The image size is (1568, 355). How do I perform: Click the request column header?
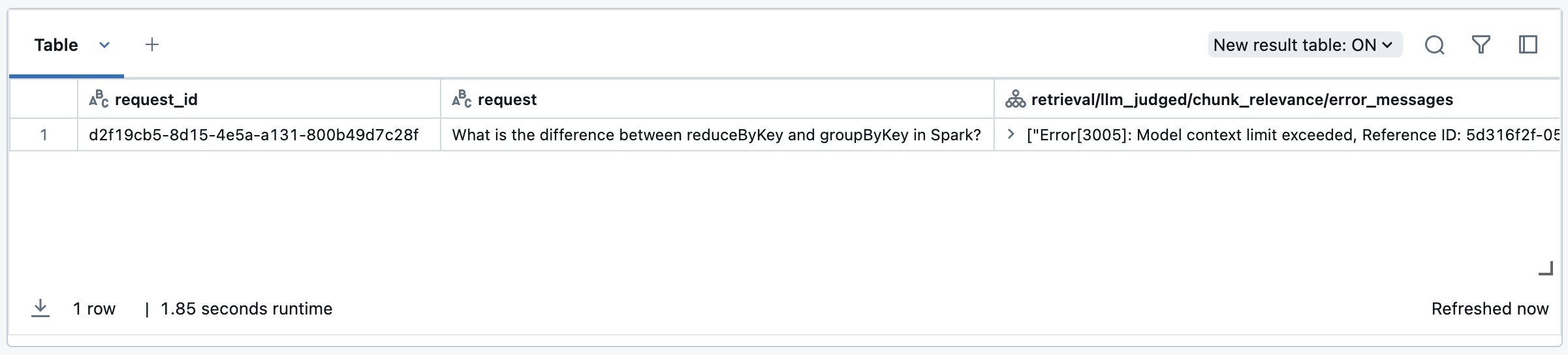tap(507, 99)
